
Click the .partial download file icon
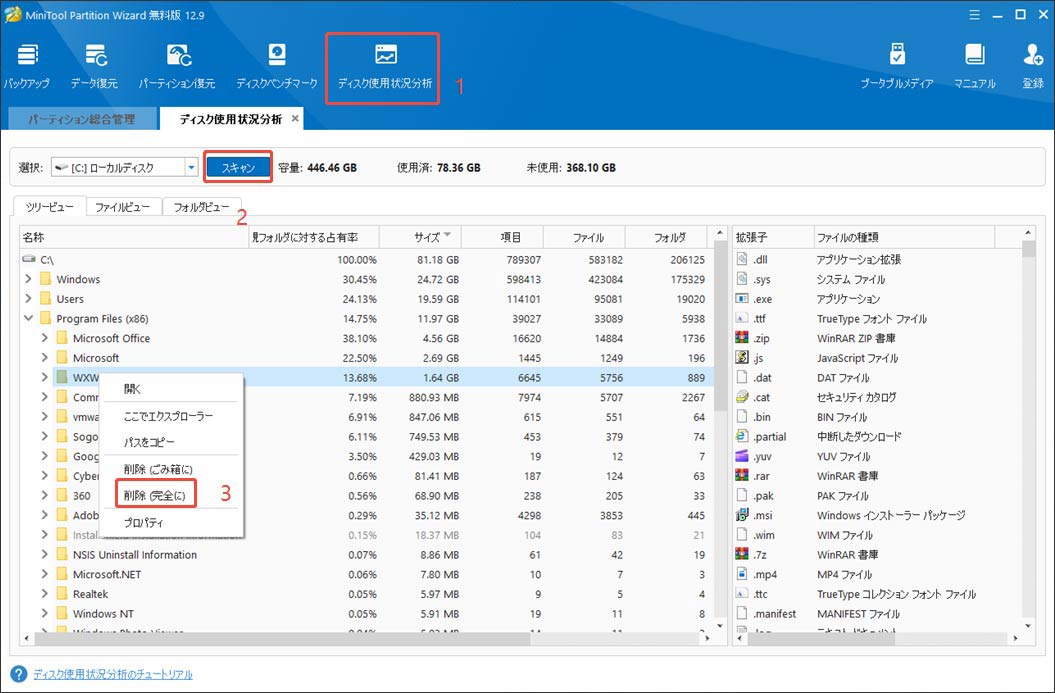[742, 436]
